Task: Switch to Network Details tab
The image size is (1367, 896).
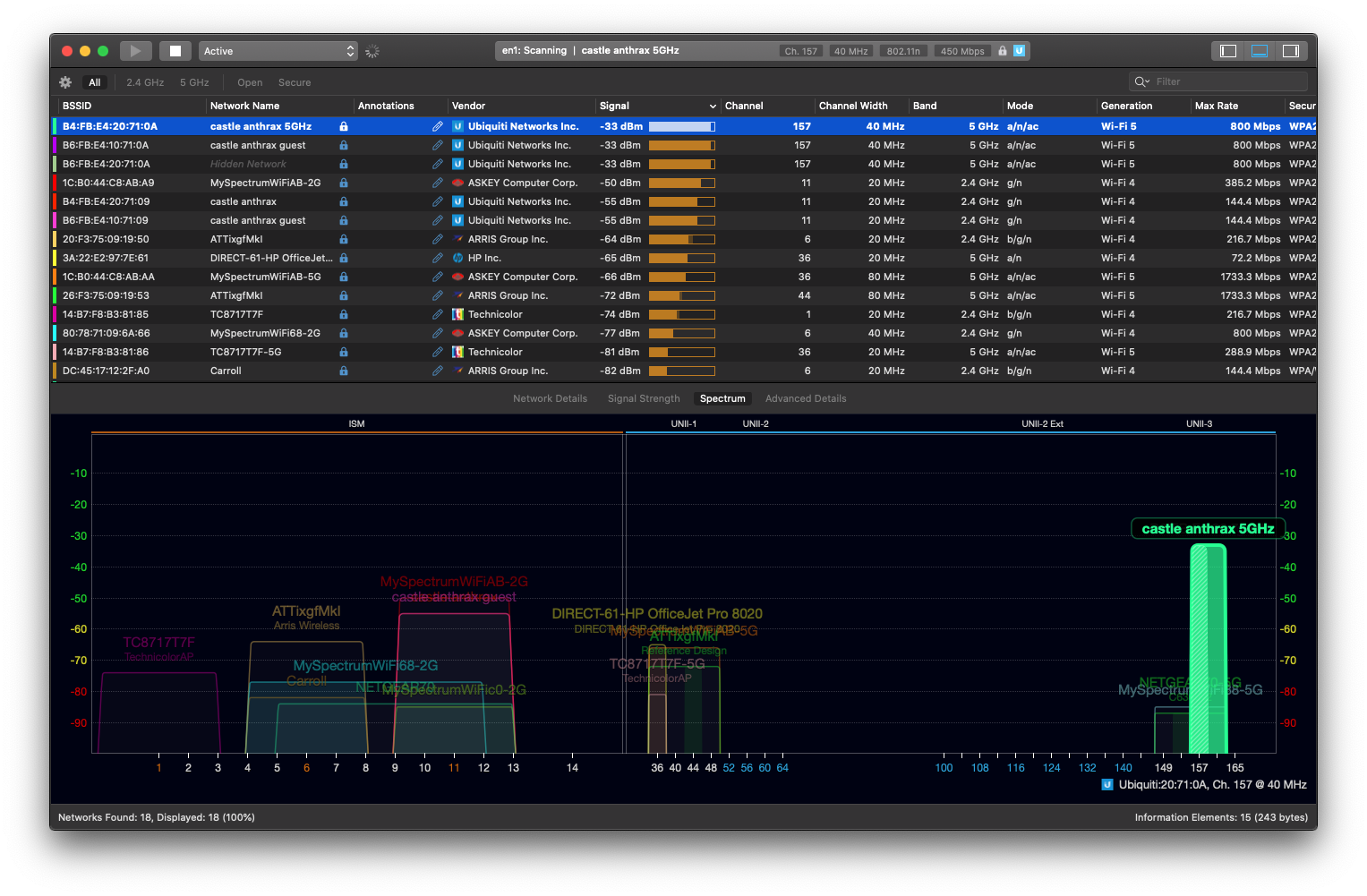Action: pyautogui.click(x=550, y=398)
